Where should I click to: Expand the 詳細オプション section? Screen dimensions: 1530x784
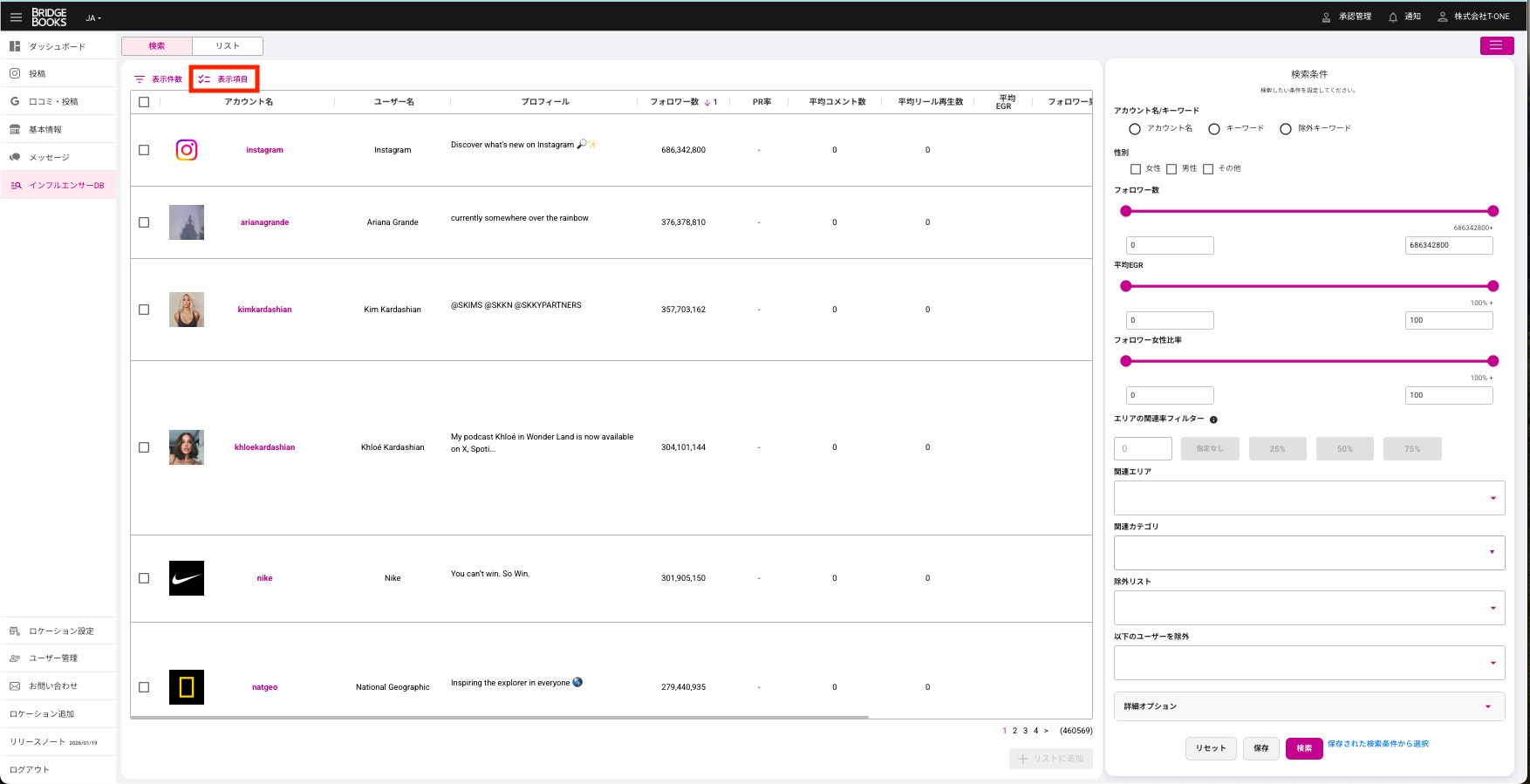(1308, 706)
